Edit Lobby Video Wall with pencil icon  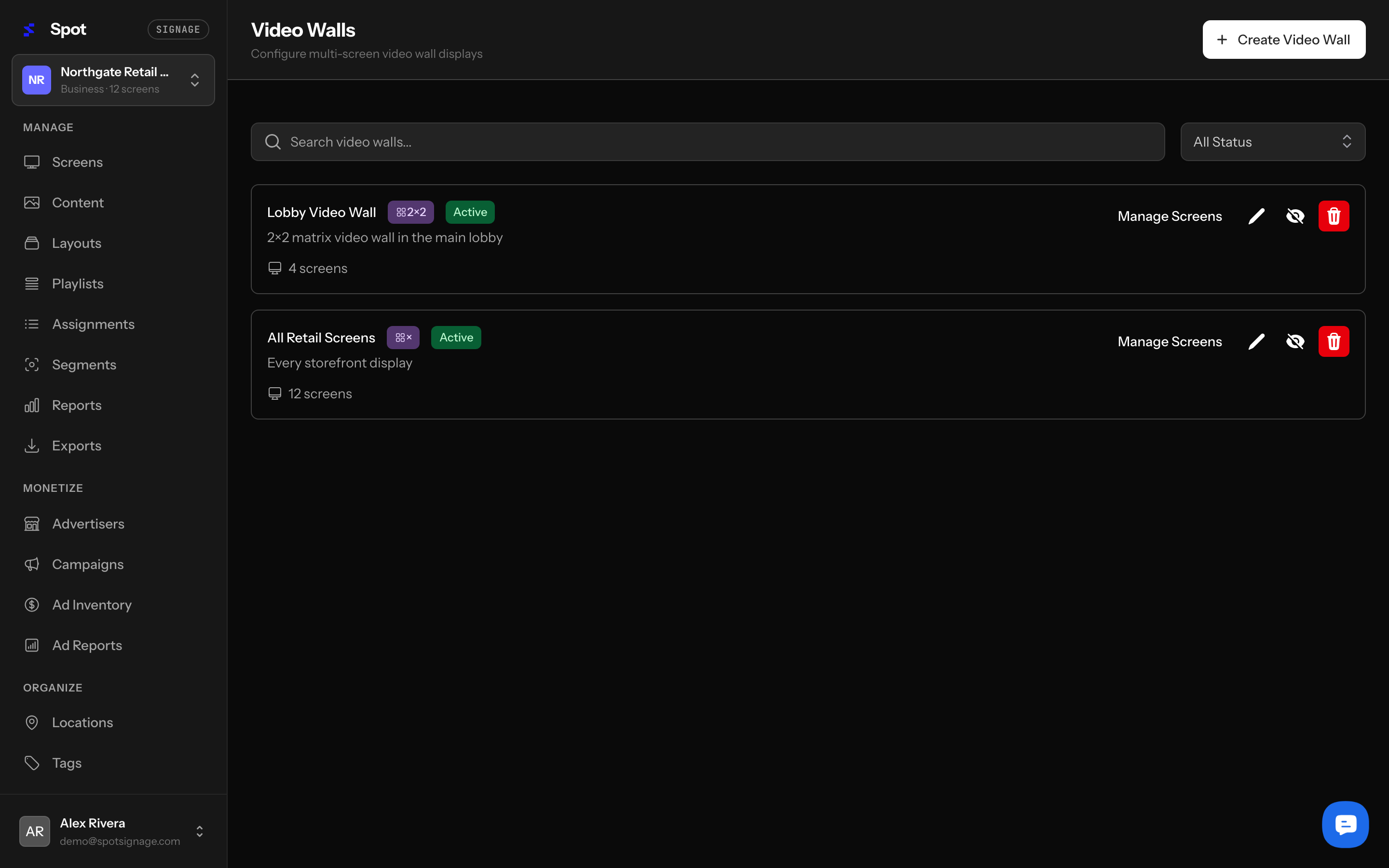1256,217
